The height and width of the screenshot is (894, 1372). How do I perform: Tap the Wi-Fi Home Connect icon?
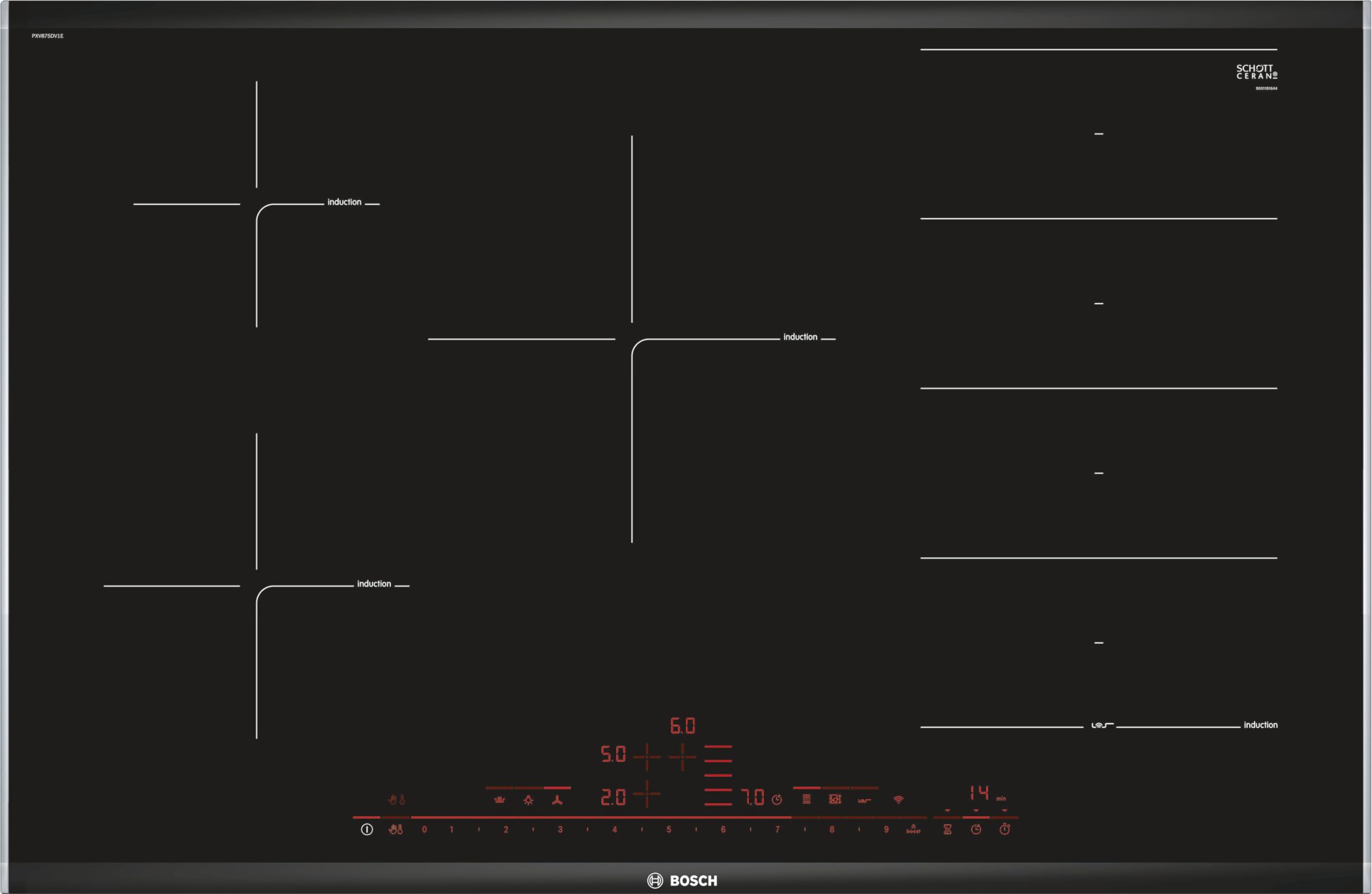(898, 800)
